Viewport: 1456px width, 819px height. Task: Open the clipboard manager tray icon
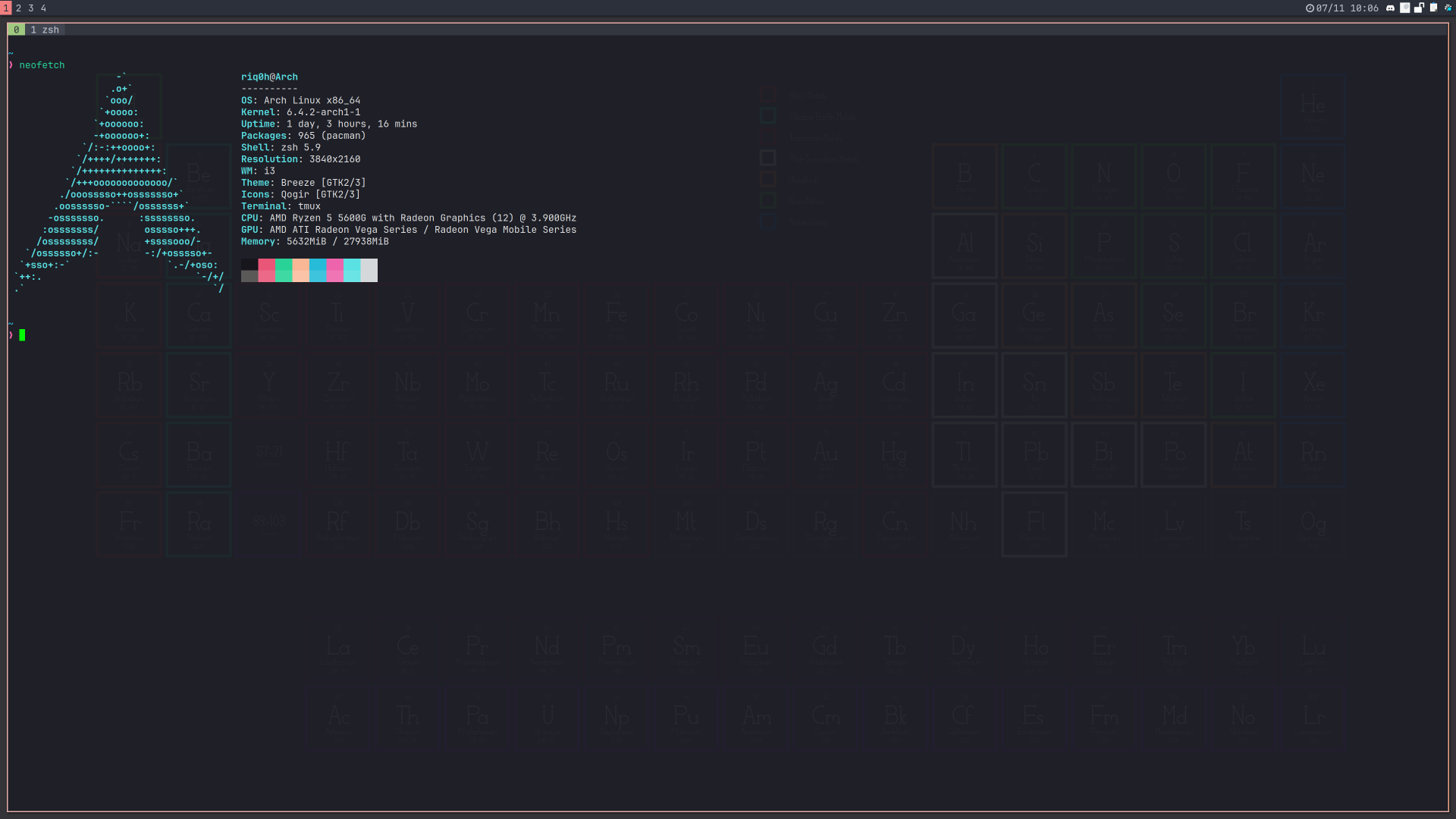1433,8
